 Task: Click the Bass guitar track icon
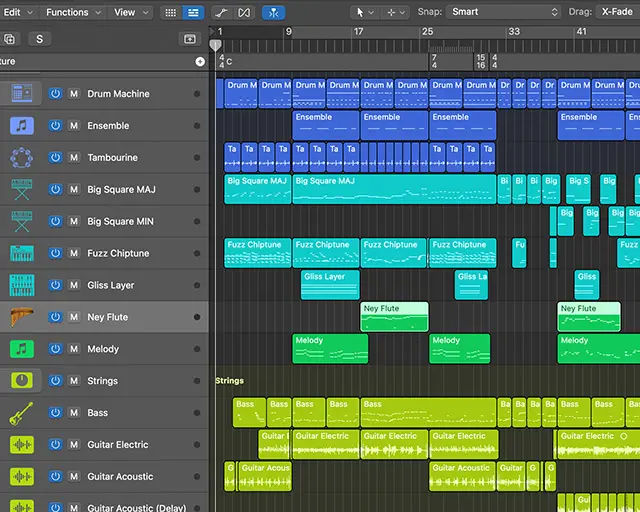click(21, 413)
